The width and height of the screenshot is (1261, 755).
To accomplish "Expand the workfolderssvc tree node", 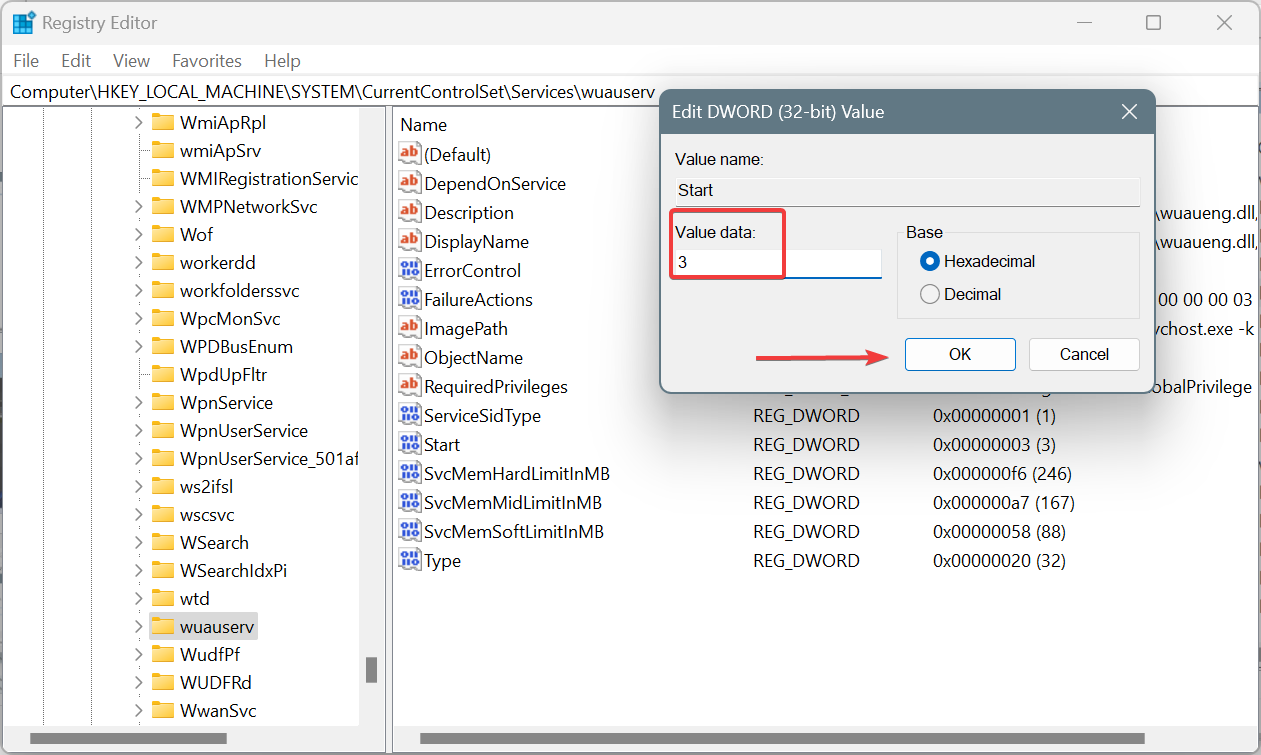I will [x=138, y=291].
